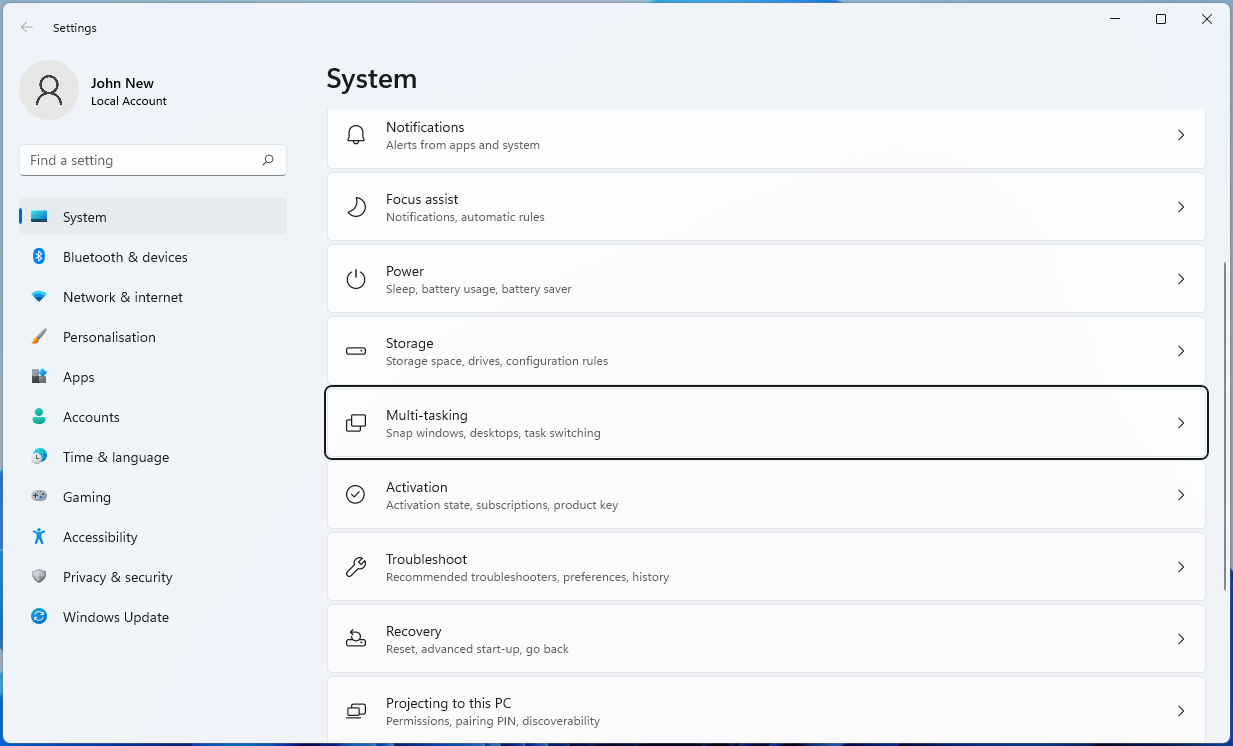Open the Multi-tasking chevron arrow
The height and width of the screenshot is (746, 1233).
1180,423
